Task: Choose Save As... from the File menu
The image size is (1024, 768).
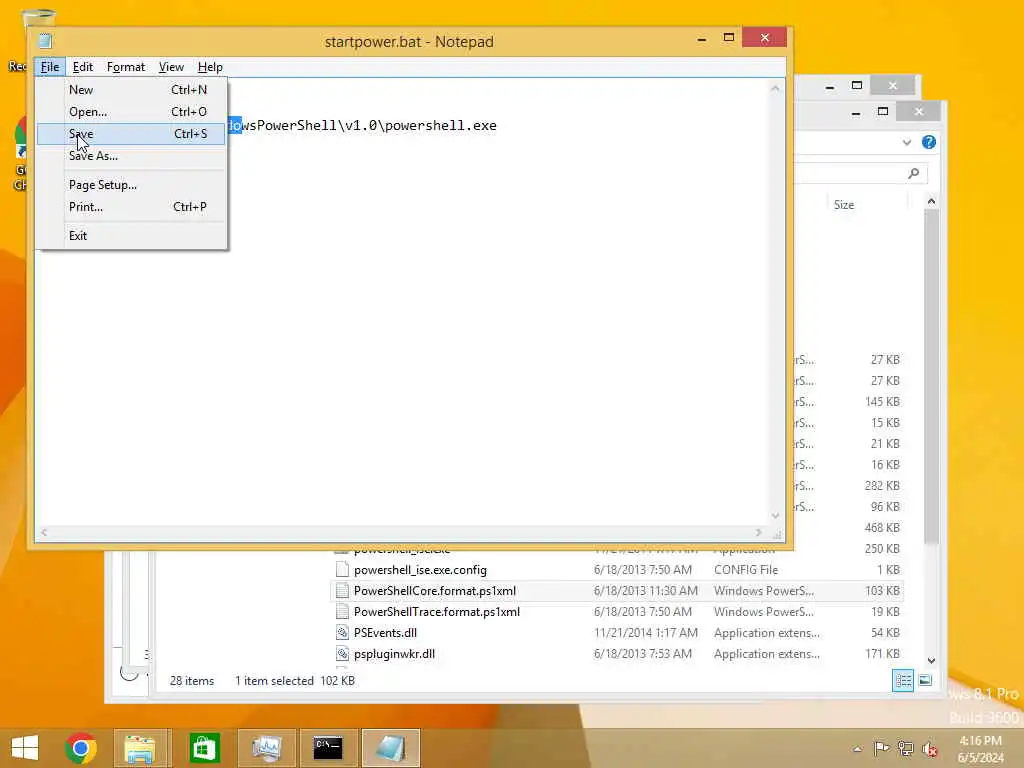Action: [131, 156]
